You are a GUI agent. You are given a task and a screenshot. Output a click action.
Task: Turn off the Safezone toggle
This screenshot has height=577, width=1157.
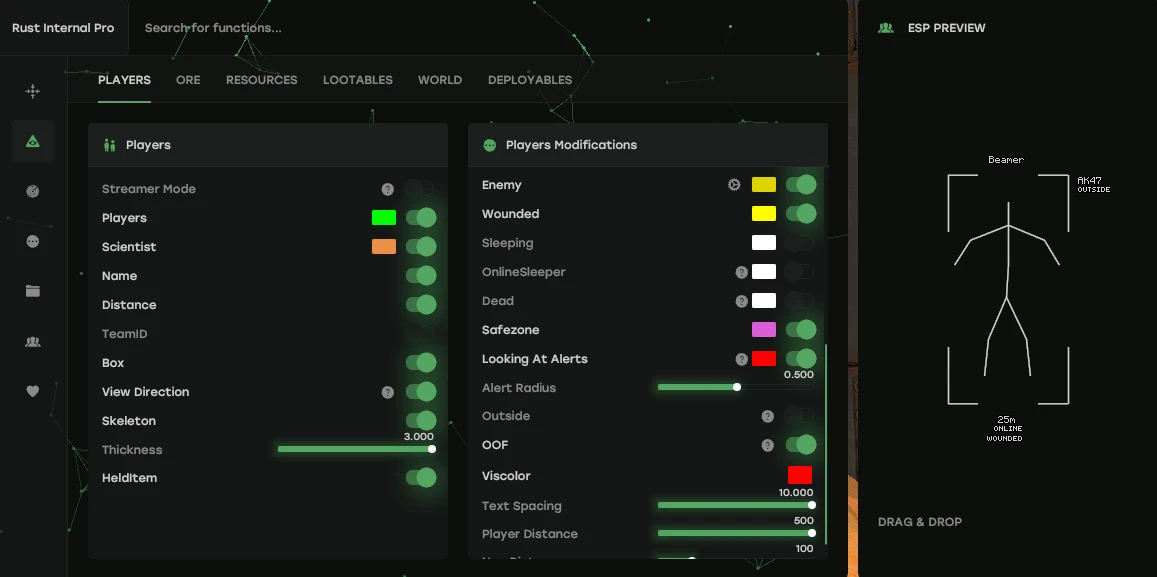click(x=801, y=330)
